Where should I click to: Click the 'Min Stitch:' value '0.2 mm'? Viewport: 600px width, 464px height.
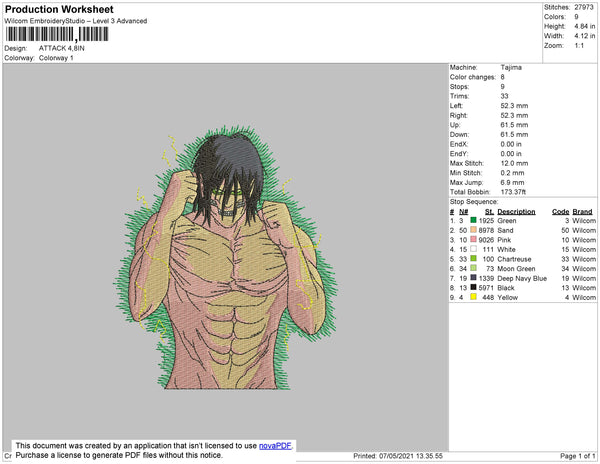point(512,173)
